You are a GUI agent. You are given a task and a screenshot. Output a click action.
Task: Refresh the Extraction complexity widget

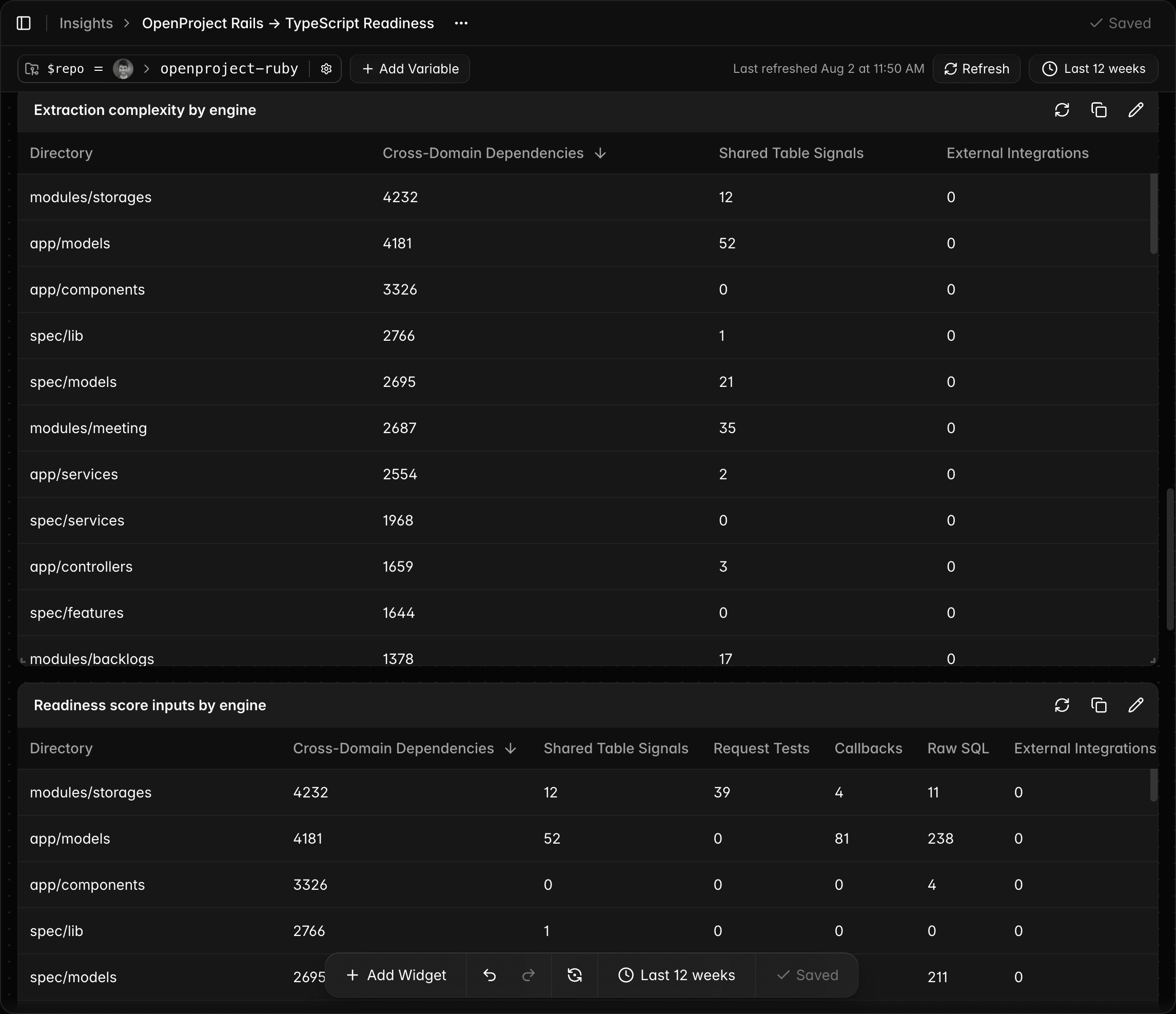1062,110
